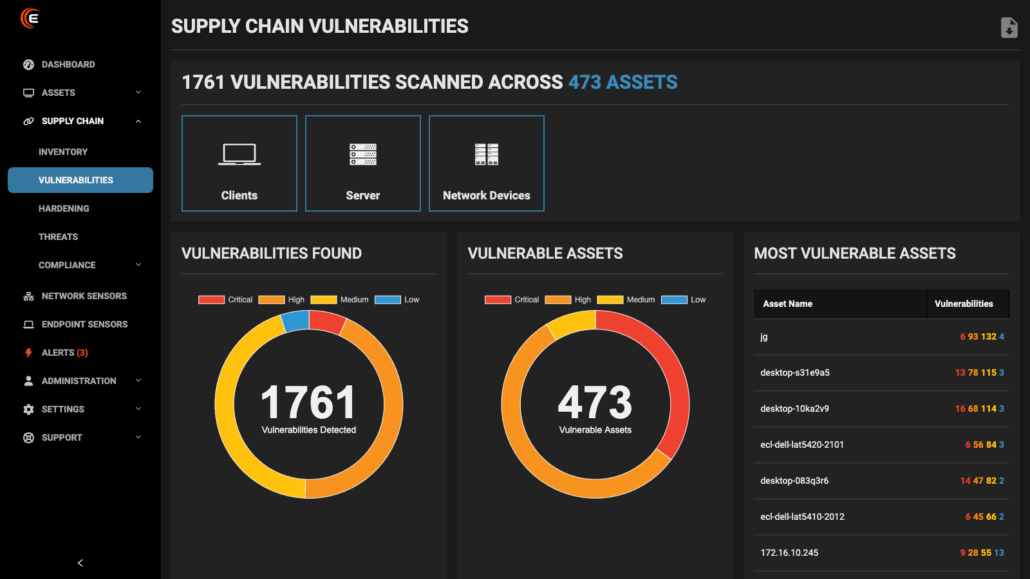Click the Network Devices filter card
1030x579 pixels.
tap(486, 163)
